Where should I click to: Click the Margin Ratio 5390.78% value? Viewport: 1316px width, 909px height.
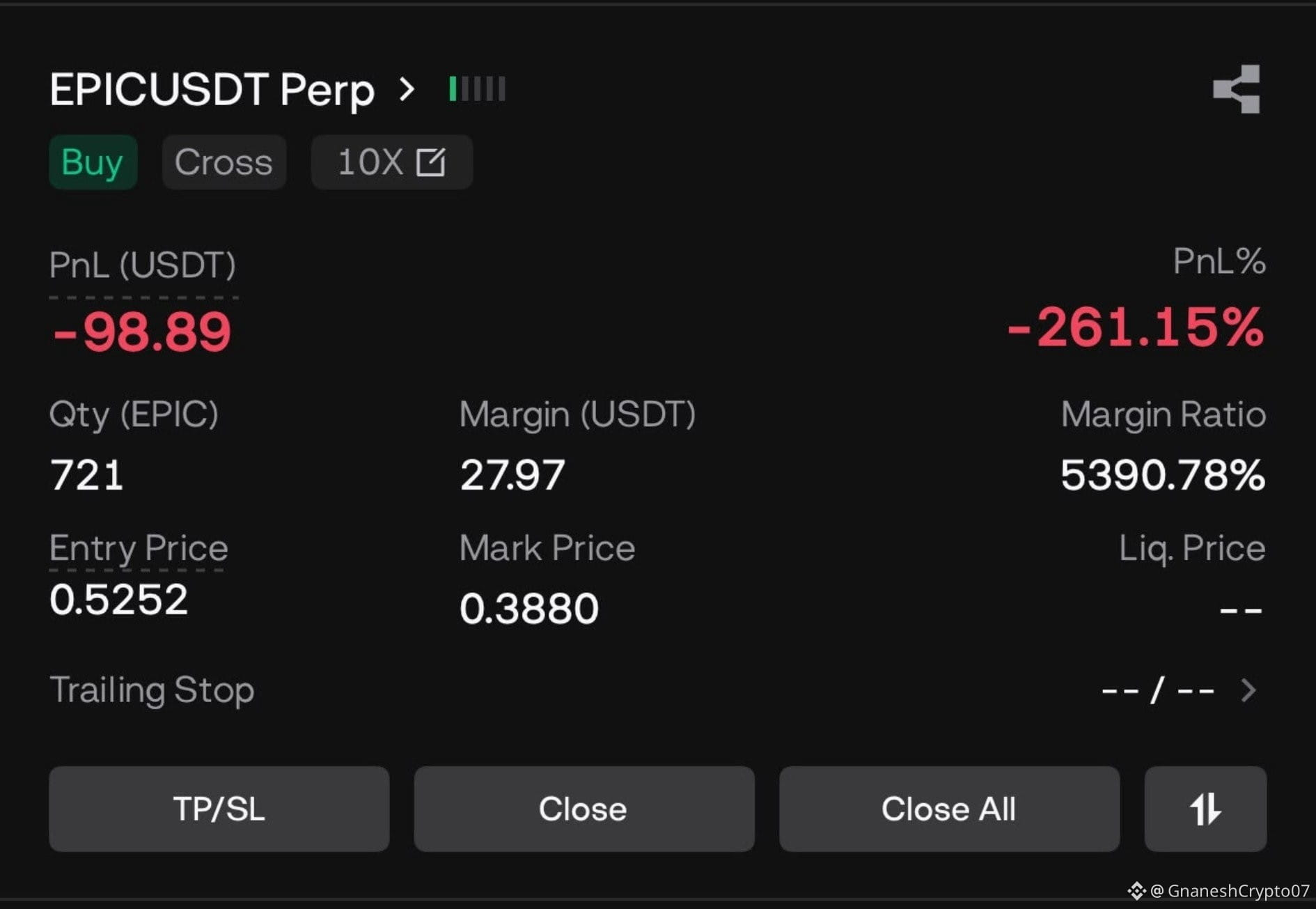[1162, 475]
